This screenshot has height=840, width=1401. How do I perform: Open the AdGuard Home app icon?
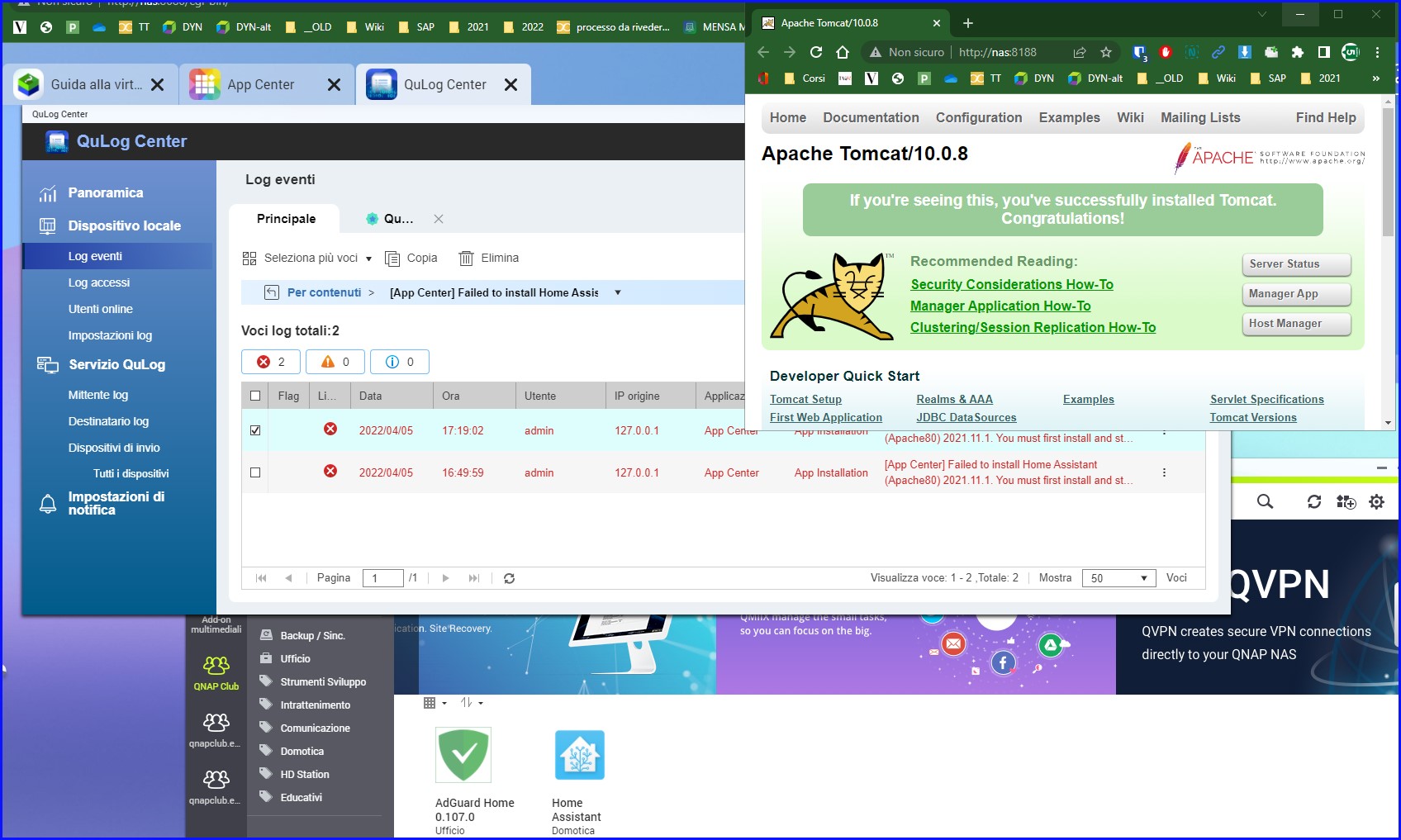tap(463, 755)
